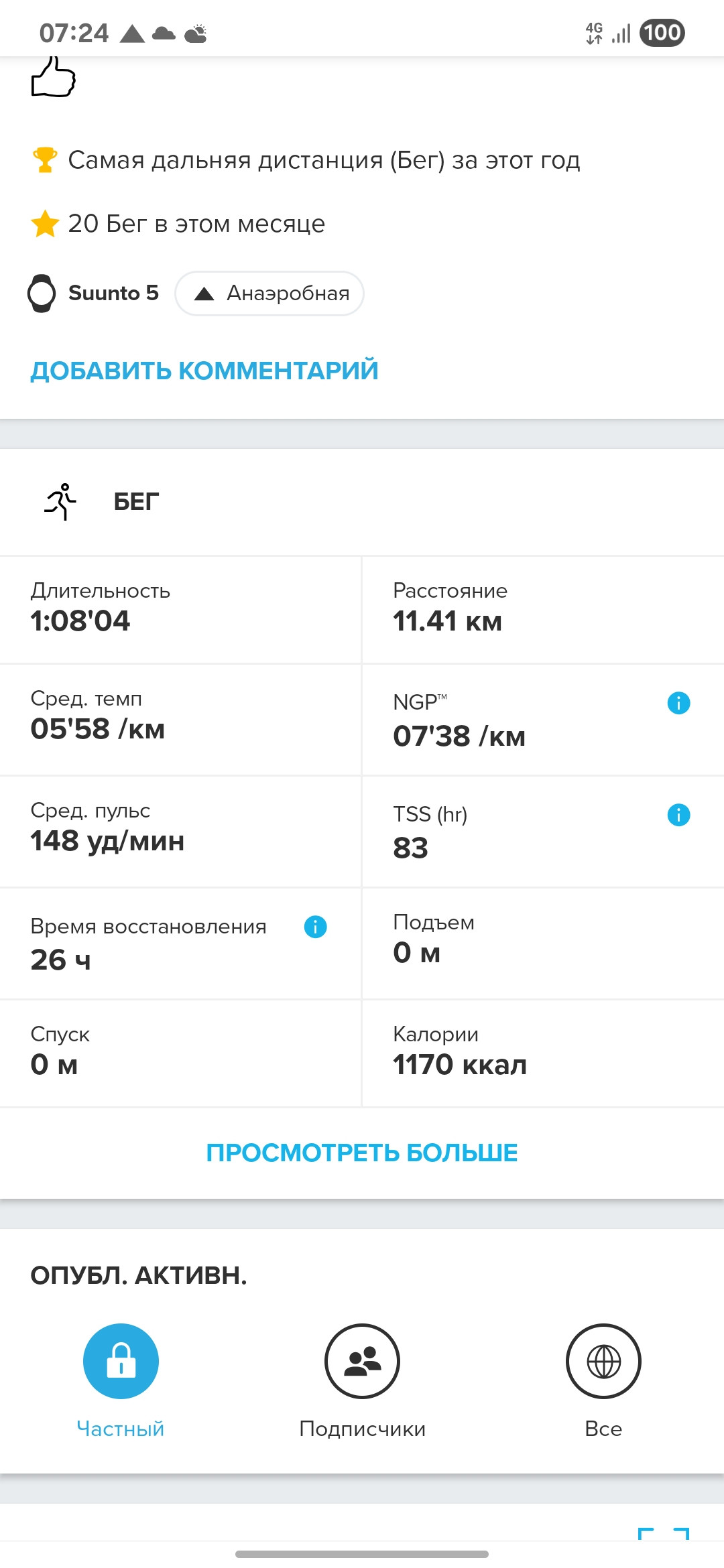This screenshot has height=1568, width=724.
Task: Open the NGP info icon
Action: [678, 703]
